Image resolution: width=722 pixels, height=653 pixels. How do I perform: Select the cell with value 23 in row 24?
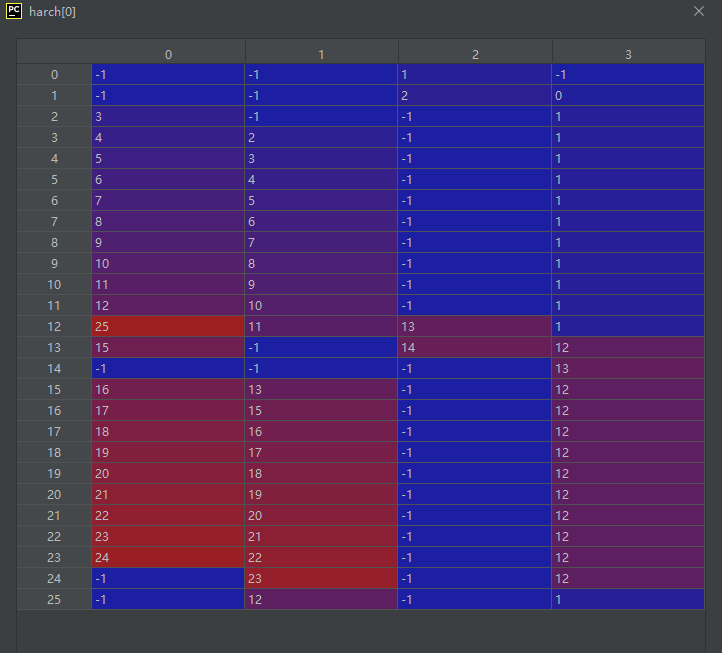pos(321,578)
